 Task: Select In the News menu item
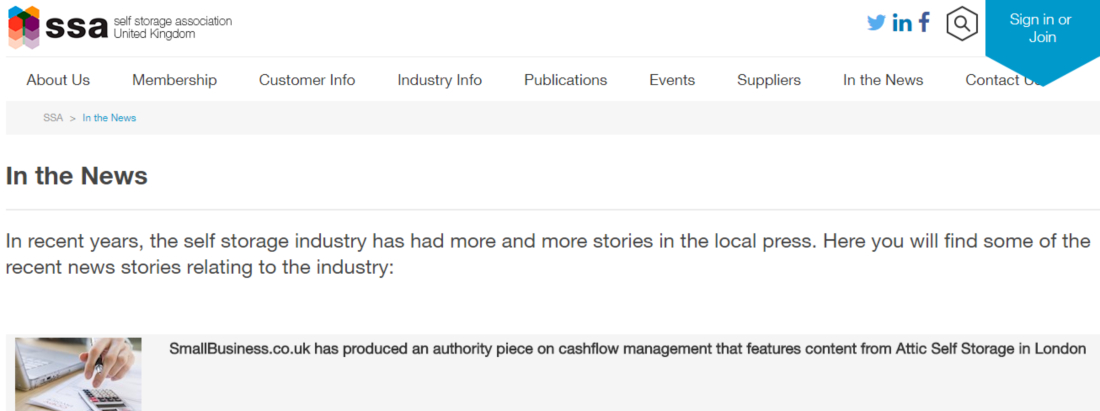[883, 80]
